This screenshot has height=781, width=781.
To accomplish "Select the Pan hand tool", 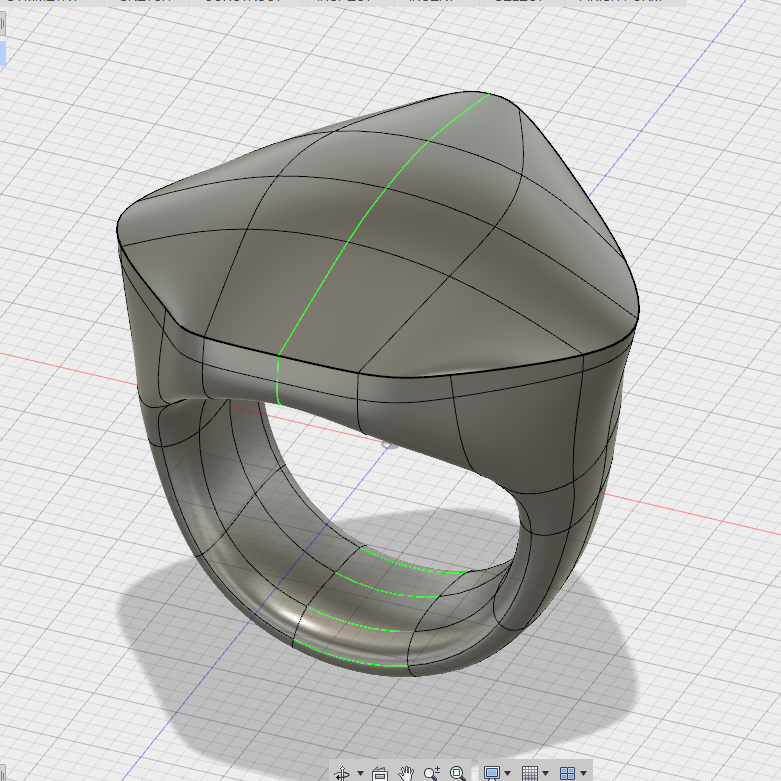I will coord(406,774).
